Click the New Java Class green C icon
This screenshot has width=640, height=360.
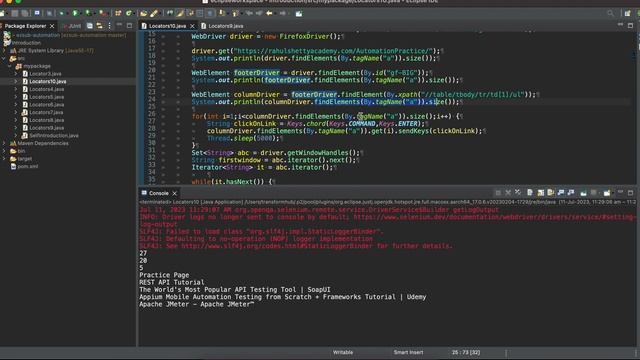pyautogui.click(x=129, y=13)
